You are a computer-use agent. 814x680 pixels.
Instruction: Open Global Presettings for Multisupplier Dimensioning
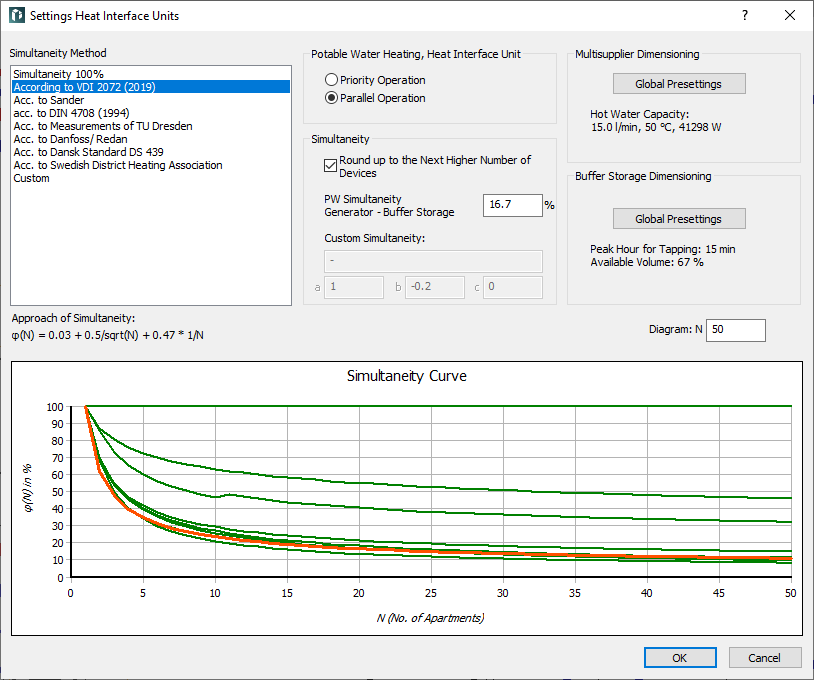679,84
